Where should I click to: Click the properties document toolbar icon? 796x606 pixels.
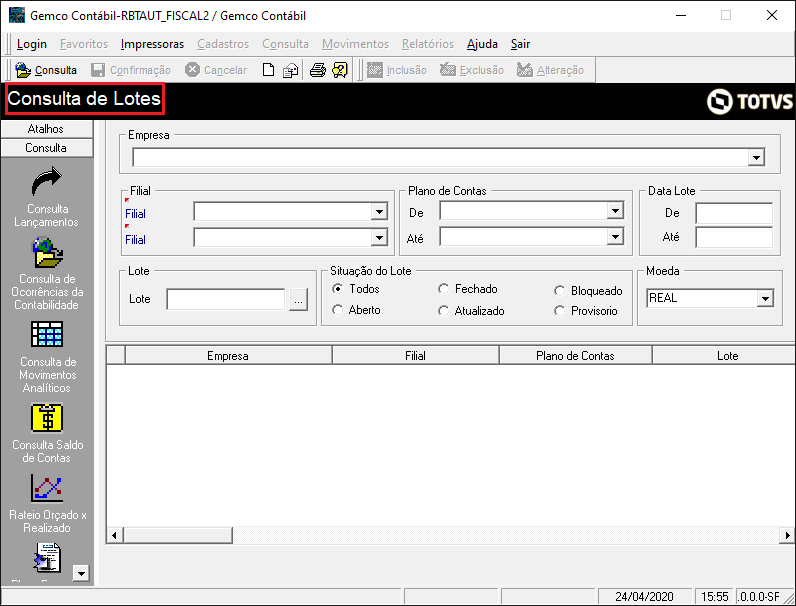pyautogui.click(x=290, y=70)
